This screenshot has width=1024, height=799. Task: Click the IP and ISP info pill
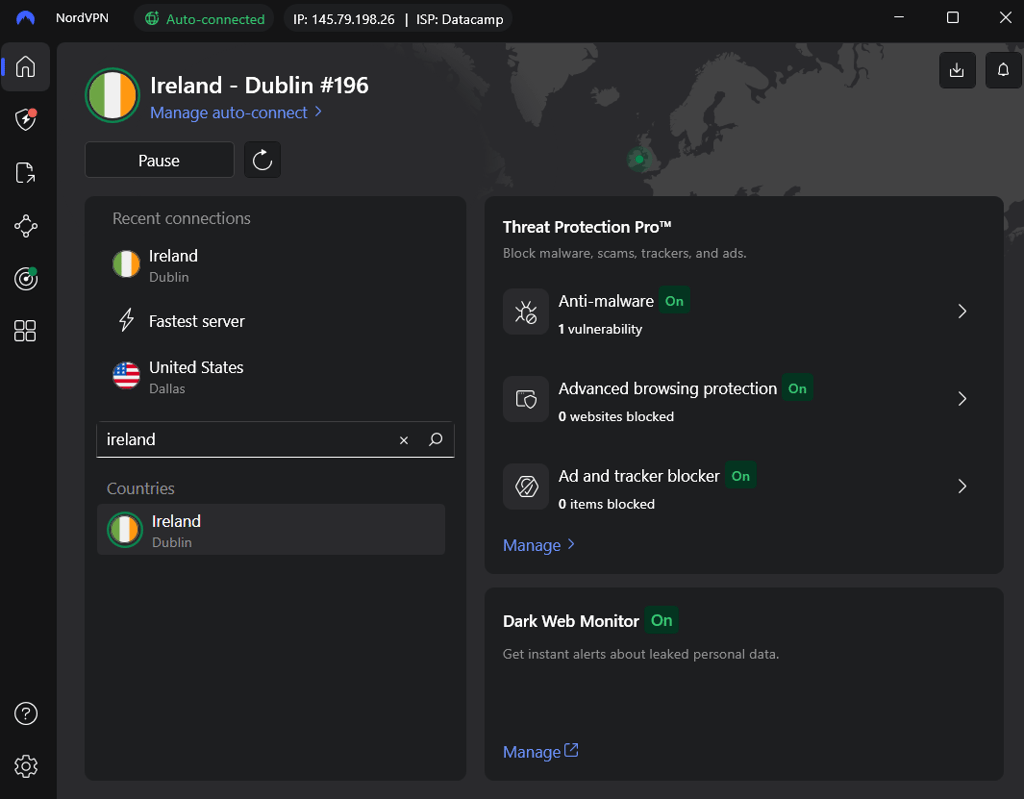pyautogui.click(x=398, y=19)
